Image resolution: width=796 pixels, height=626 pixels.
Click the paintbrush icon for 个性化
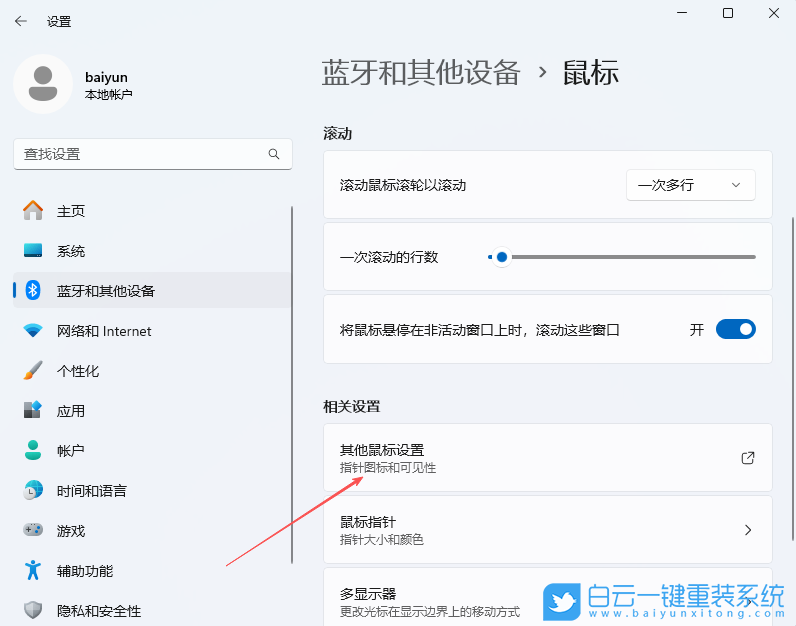pos(33,371)
